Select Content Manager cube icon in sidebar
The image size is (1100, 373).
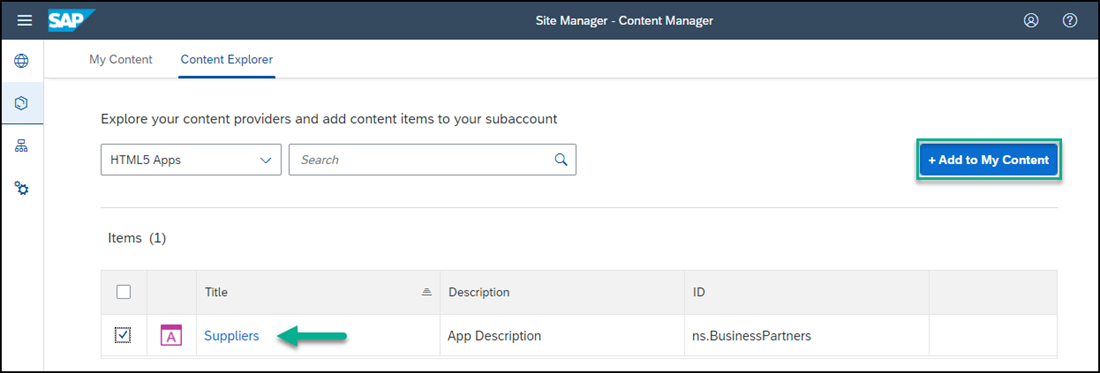(22, 103)
